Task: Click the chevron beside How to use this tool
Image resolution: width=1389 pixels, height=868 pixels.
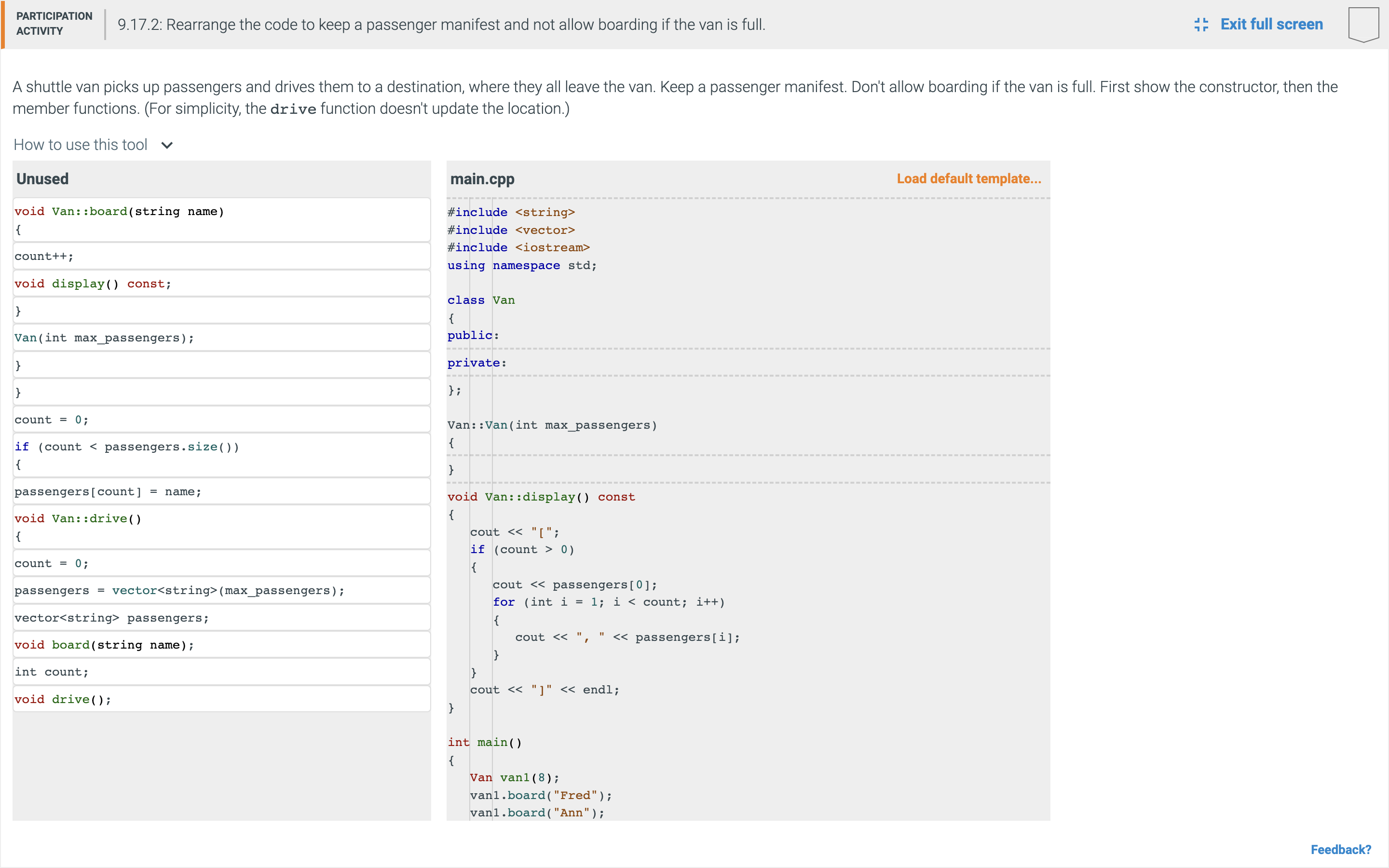Action: click(x=166, y=145)
